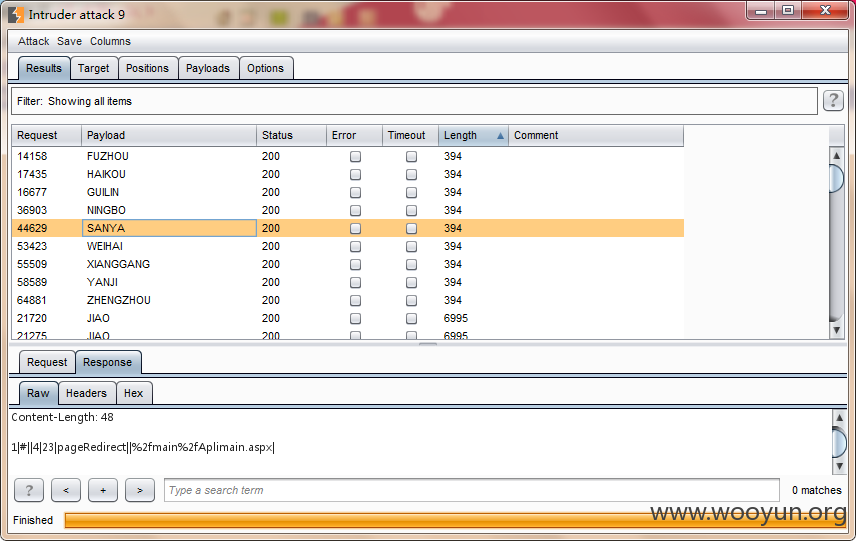Select the NINGBO payload row
Image resolution: width=856 pixels, height=541 pixels.
click(347, 210)
